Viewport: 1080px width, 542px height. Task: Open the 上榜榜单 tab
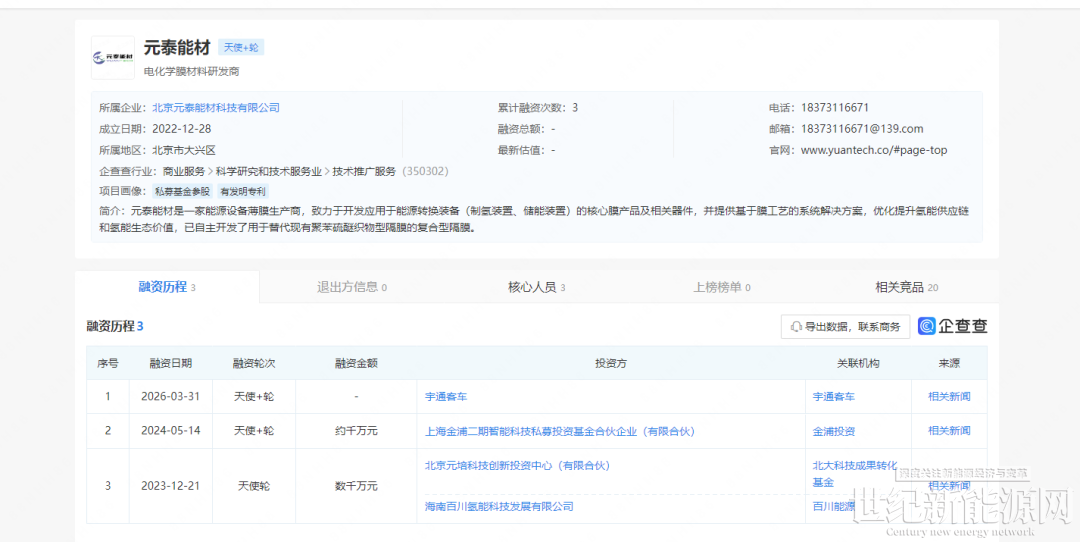721,287
